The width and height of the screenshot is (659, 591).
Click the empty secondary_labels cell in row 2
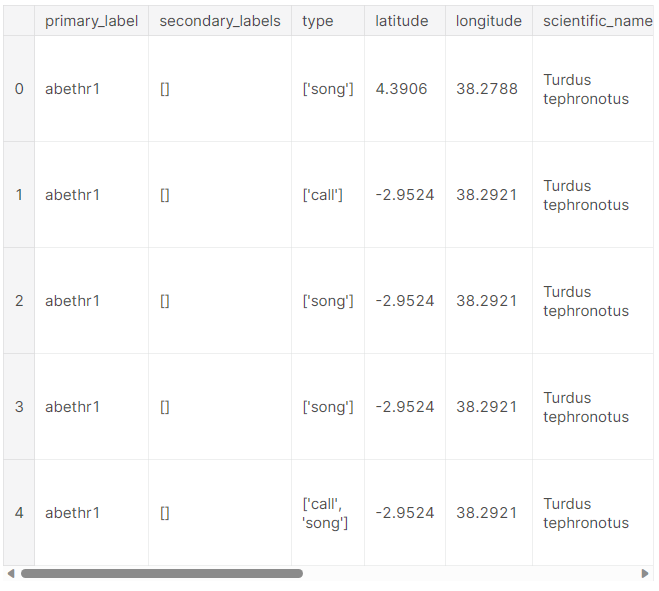pos(220,301)
